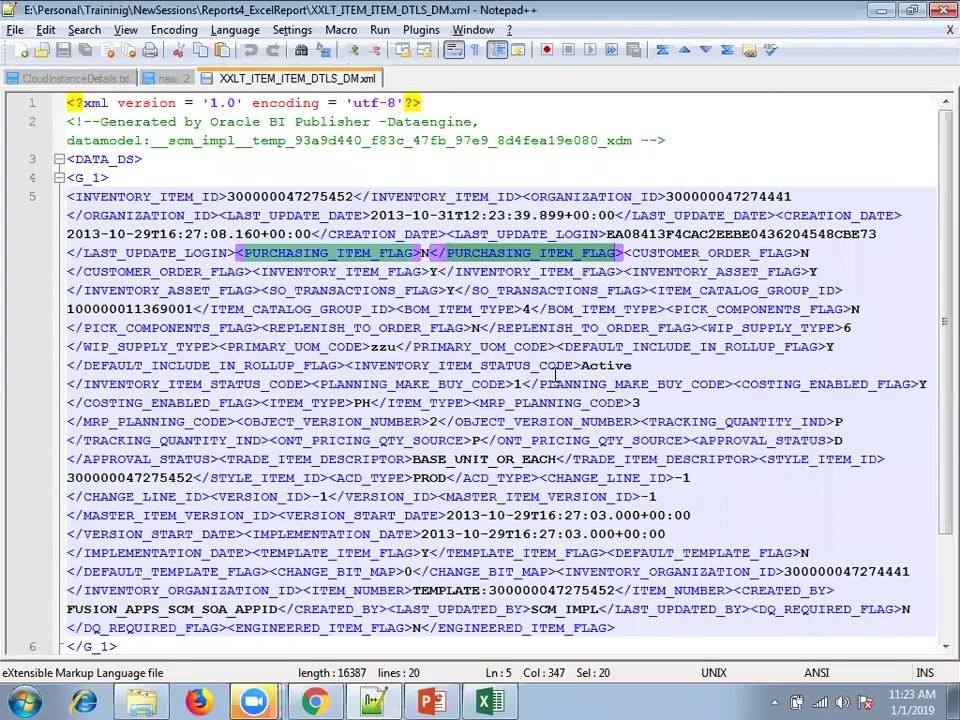Open the Replace toolbar icon
This screenshot has width=960, height=720.
(323, 50)
